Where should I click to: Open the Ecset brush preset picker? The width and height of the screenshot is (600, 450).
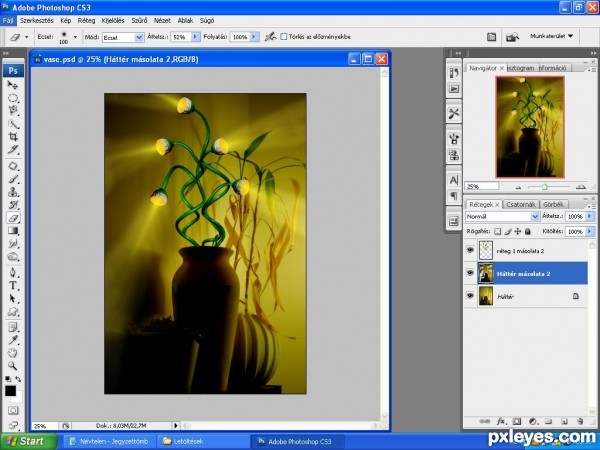(75, 37)
